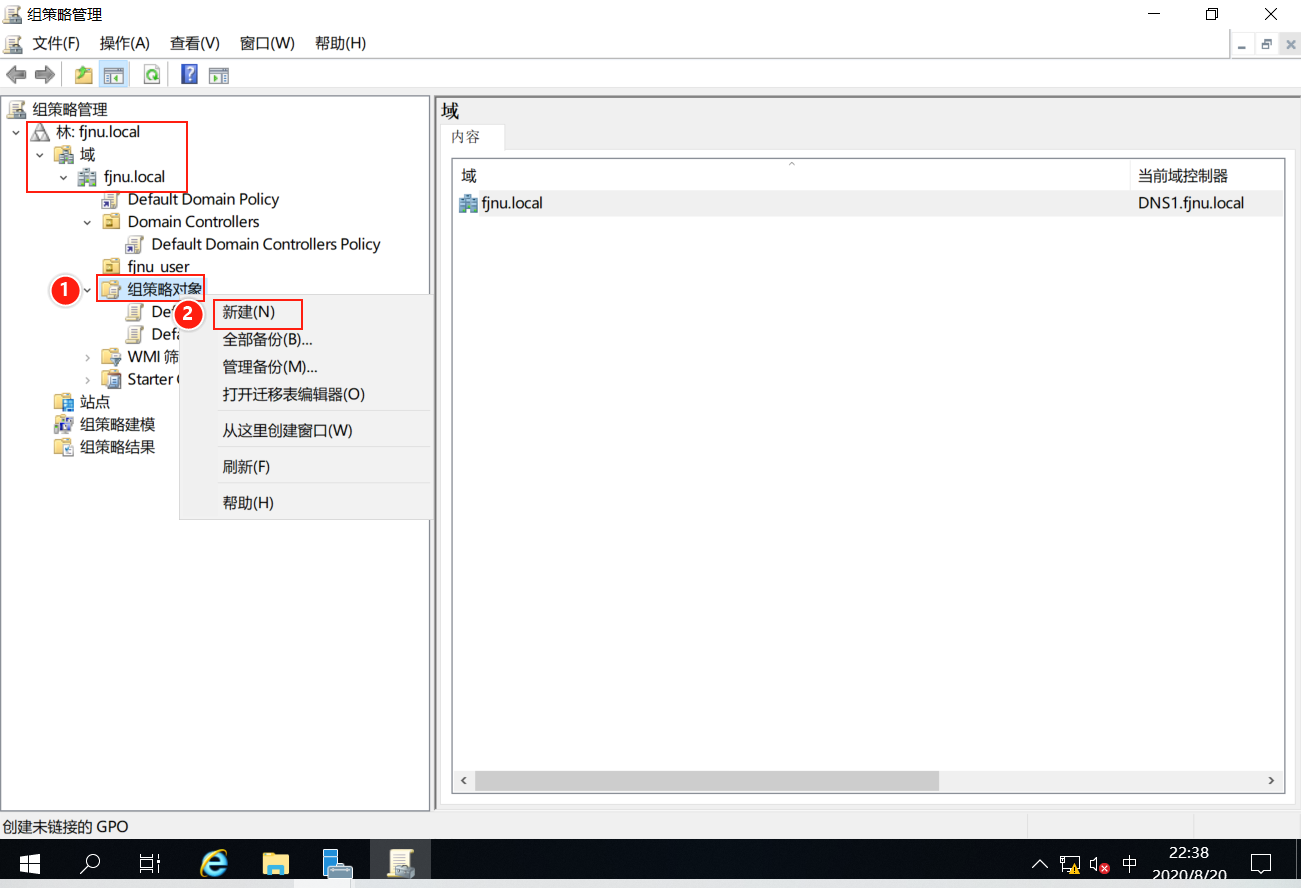Click the Default Domain Policy GPO link icon
Viewport: 1301px width, 888px height.
click(x=111, y=200)
